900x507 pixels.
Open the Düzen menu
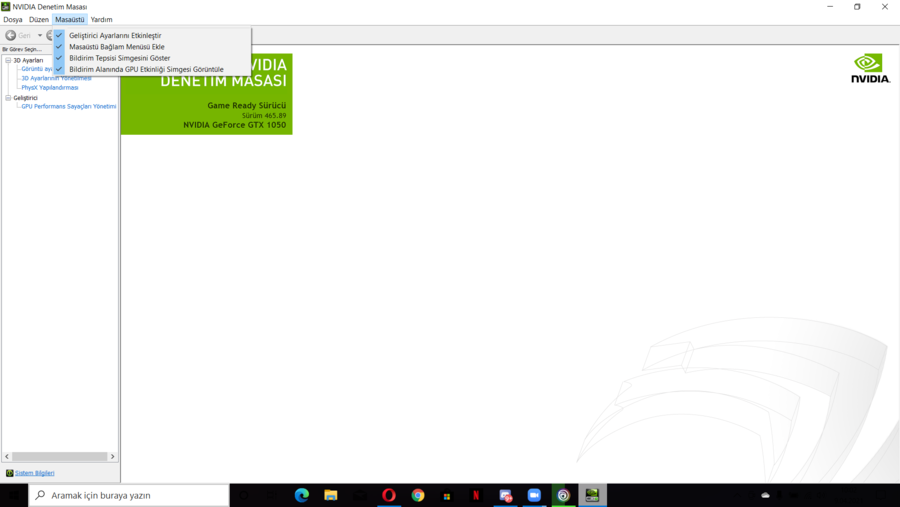39,20
